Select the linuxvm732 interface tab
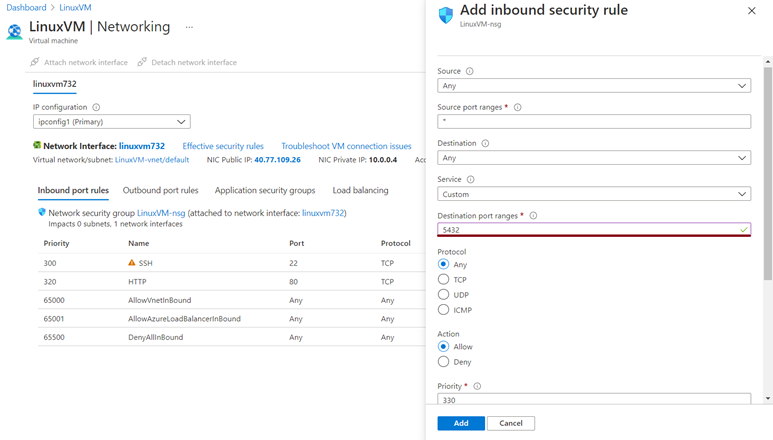 click(55, 84)
